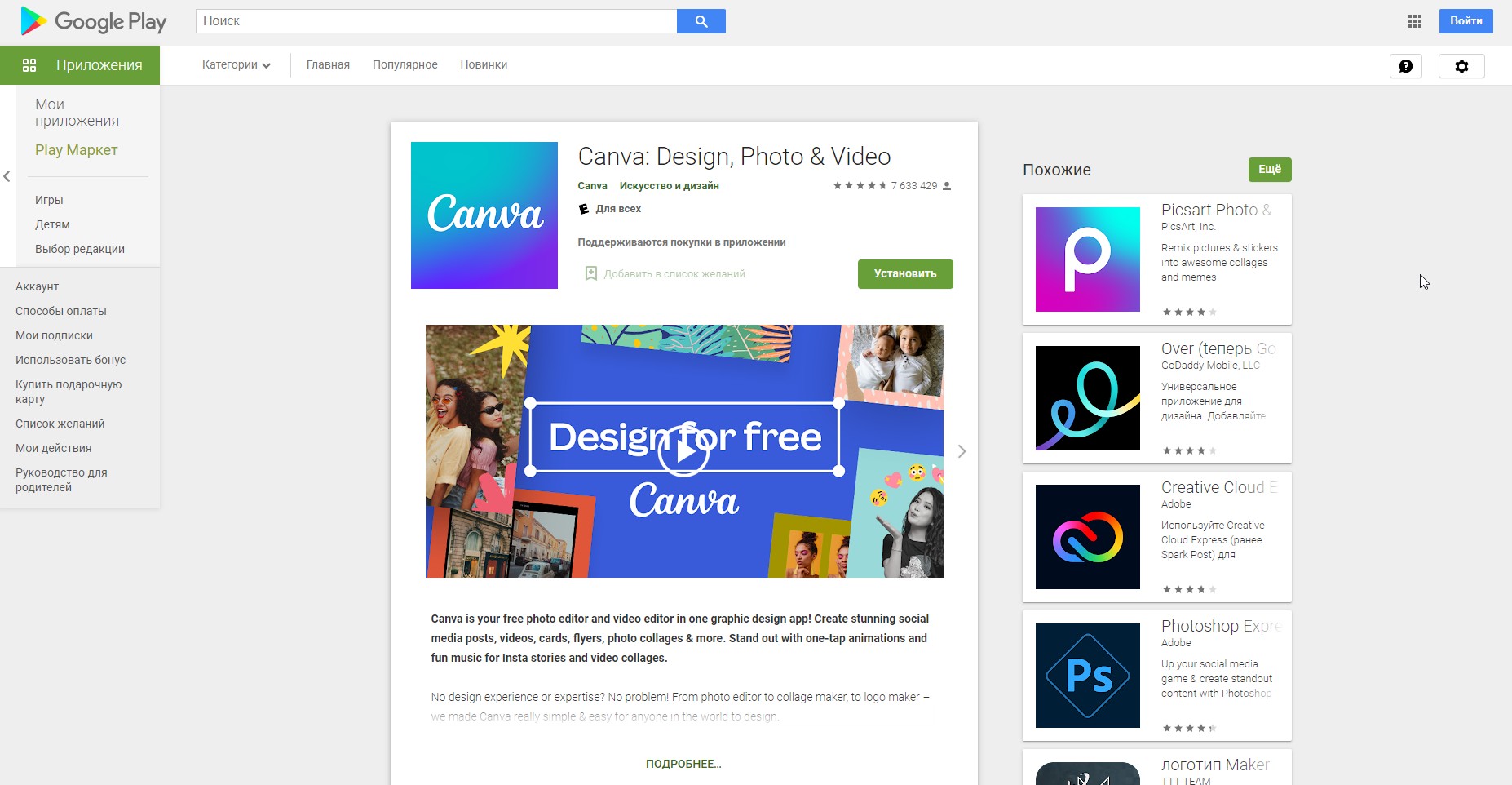Open the Google apps grid icon

pos(1415,21)
